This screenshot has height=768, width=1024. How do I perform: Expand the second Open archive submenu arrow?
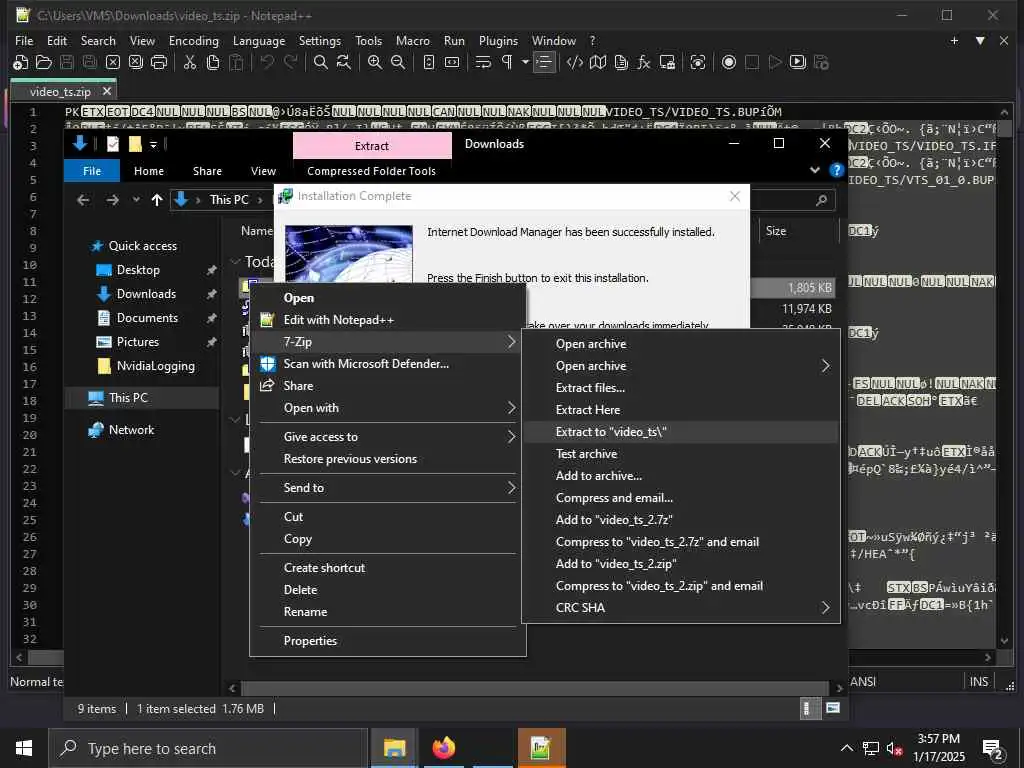tap(825, 366)
